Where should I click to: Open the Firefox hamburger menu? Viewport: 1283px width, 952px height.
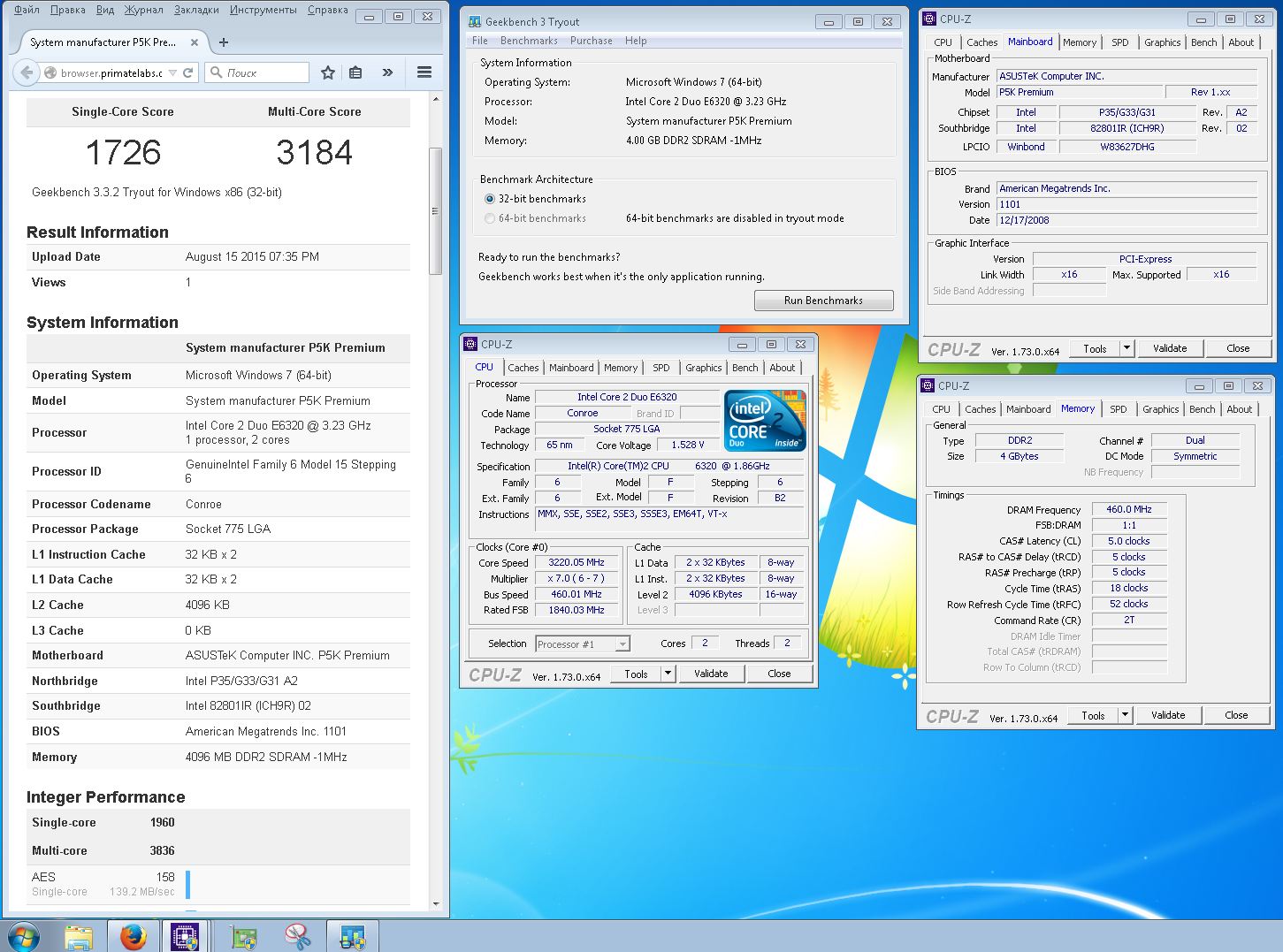point(424,72)
